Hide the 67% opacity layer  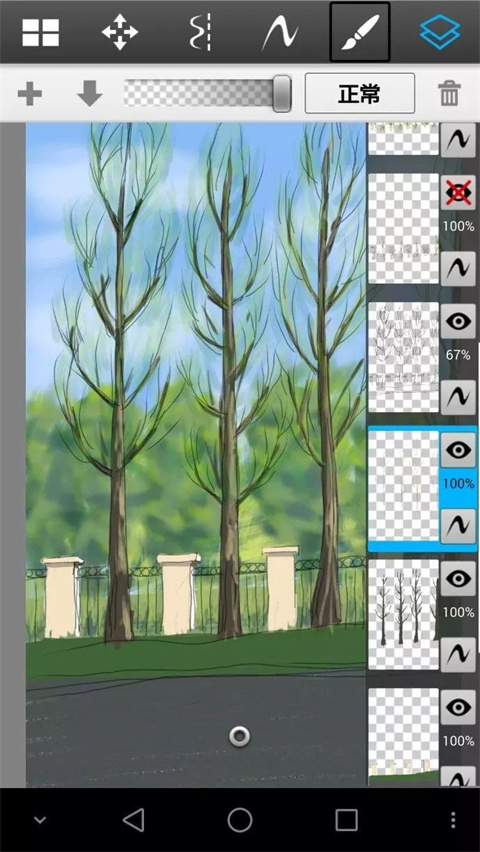pos(458,322)
